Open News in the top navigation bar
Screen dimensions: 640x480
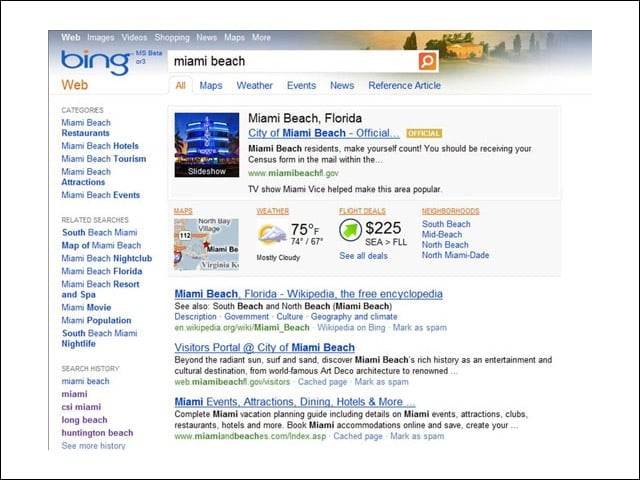click(207, 37)
